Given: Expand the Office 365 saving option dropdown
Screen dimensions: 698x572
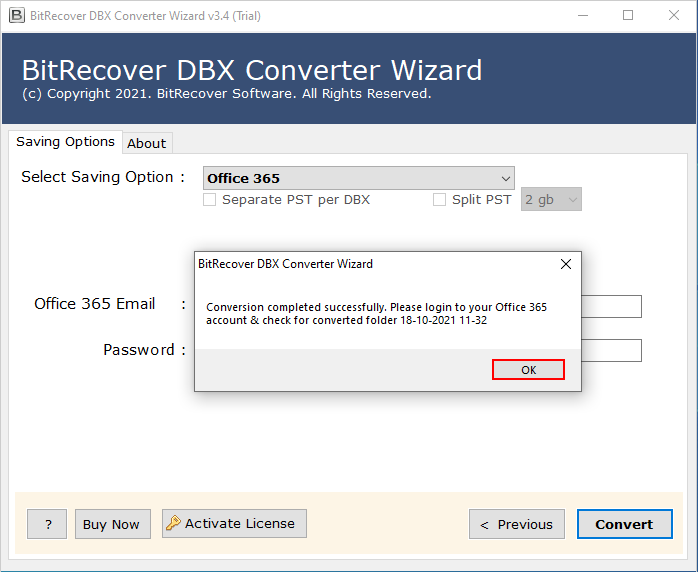Looking at the screenshot, I should pyautogui.click(x=358, y=178).
